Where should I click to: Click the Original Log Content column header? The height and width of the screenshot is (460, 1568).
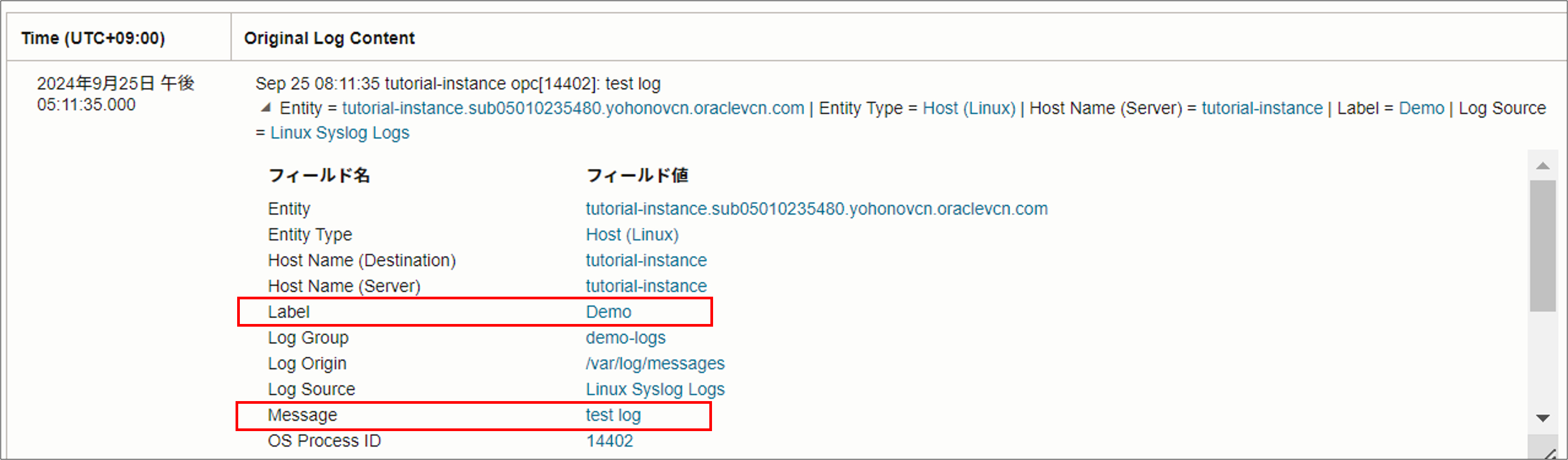pos(329,39)
